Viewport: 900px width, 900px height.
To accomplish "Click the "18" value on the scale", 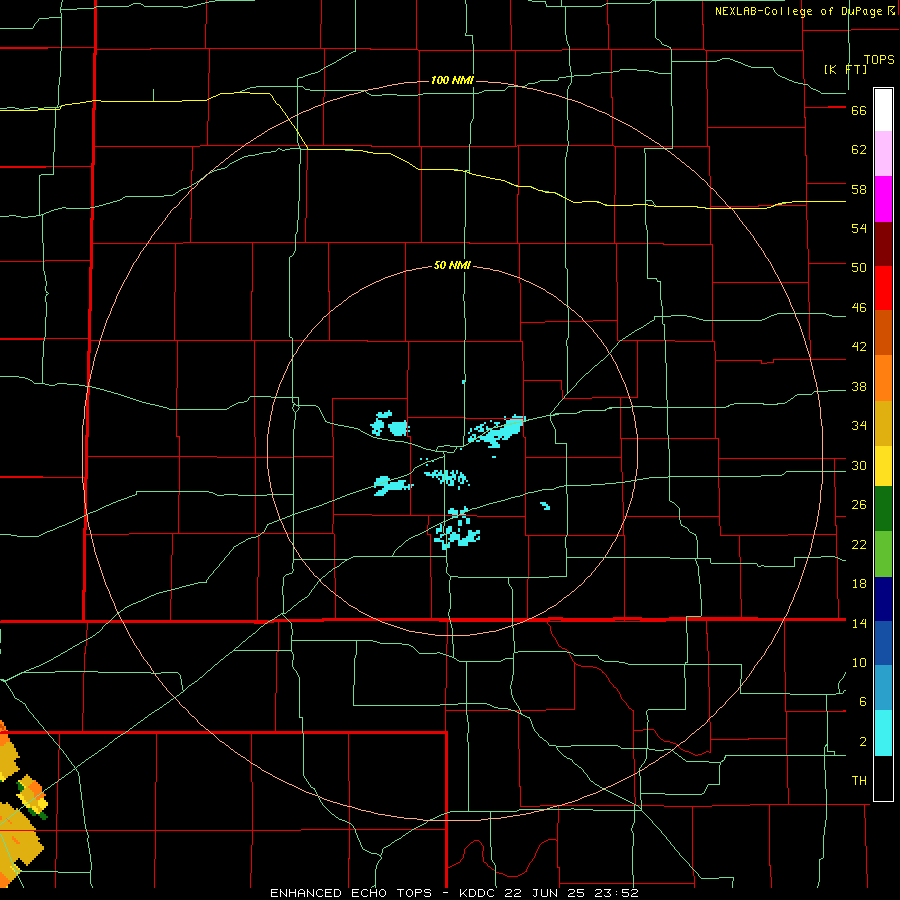I will point(859,584).
